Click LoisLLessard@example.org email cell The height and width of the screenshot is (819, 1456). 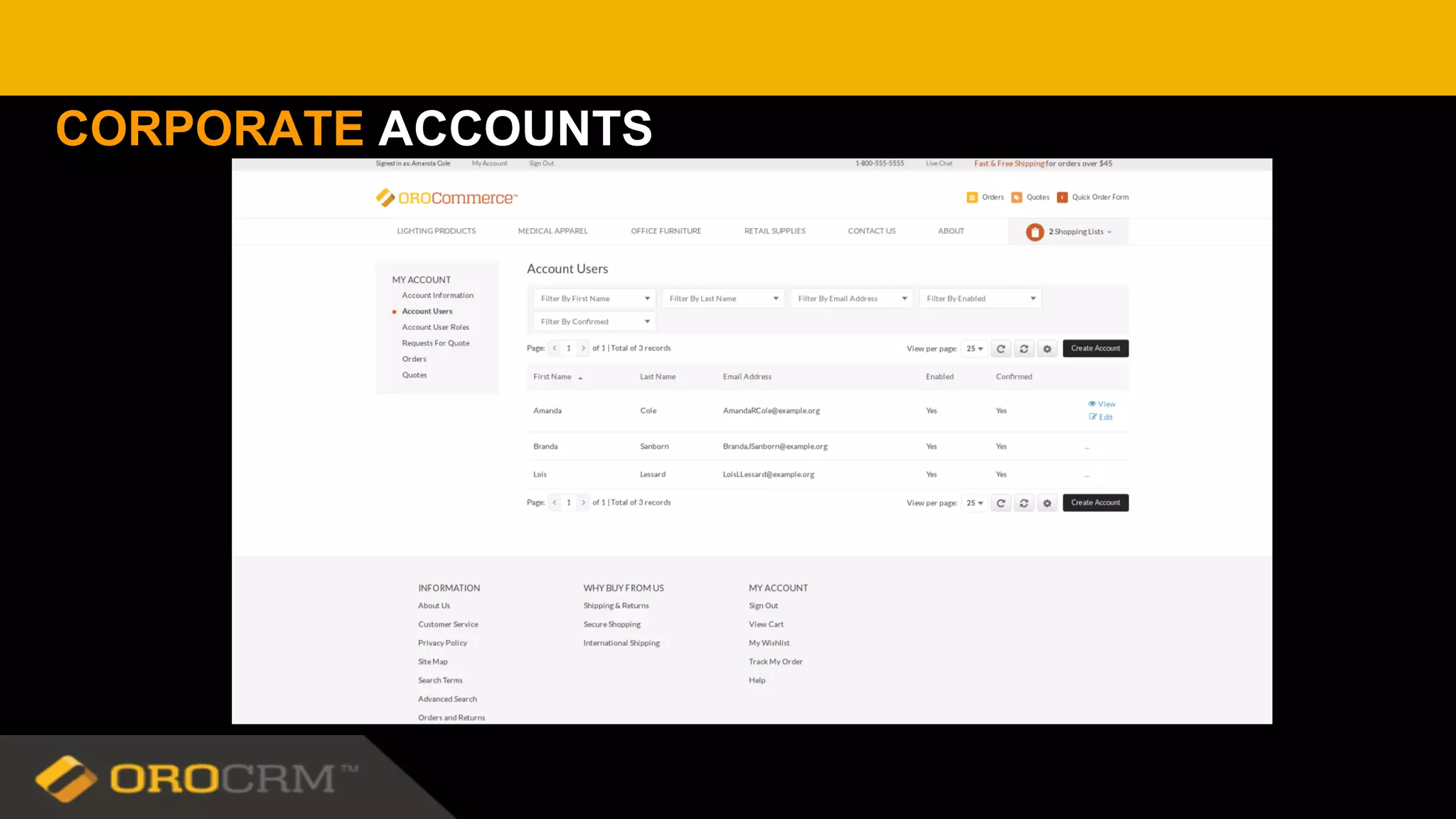769,474
